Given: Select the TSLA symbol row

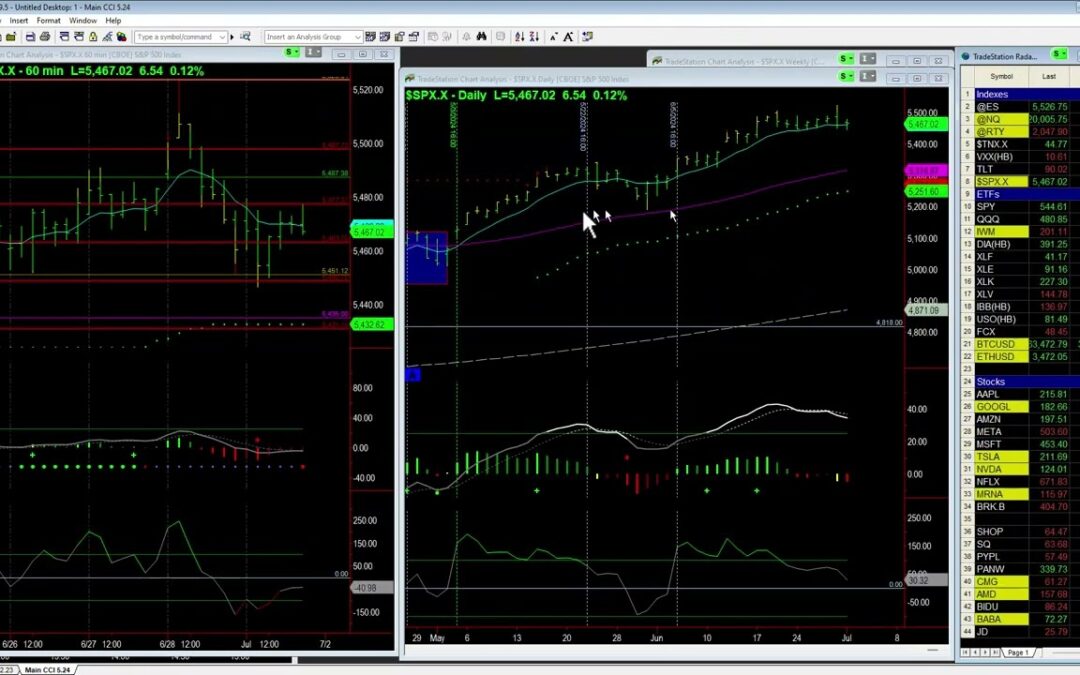Looking at the screenshot, I should 1020,456.
